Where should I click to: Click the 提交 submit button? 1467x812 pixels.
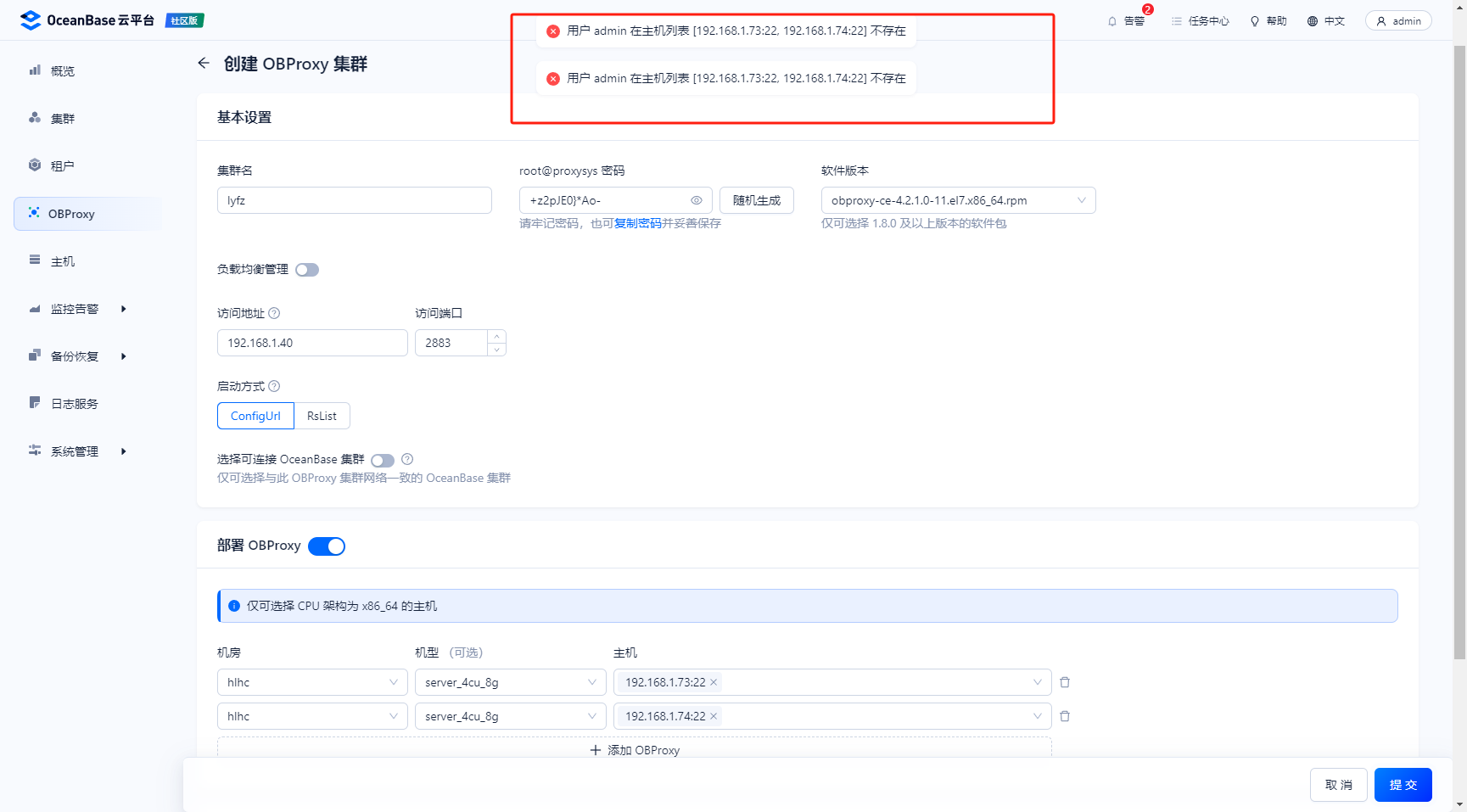1403,785
